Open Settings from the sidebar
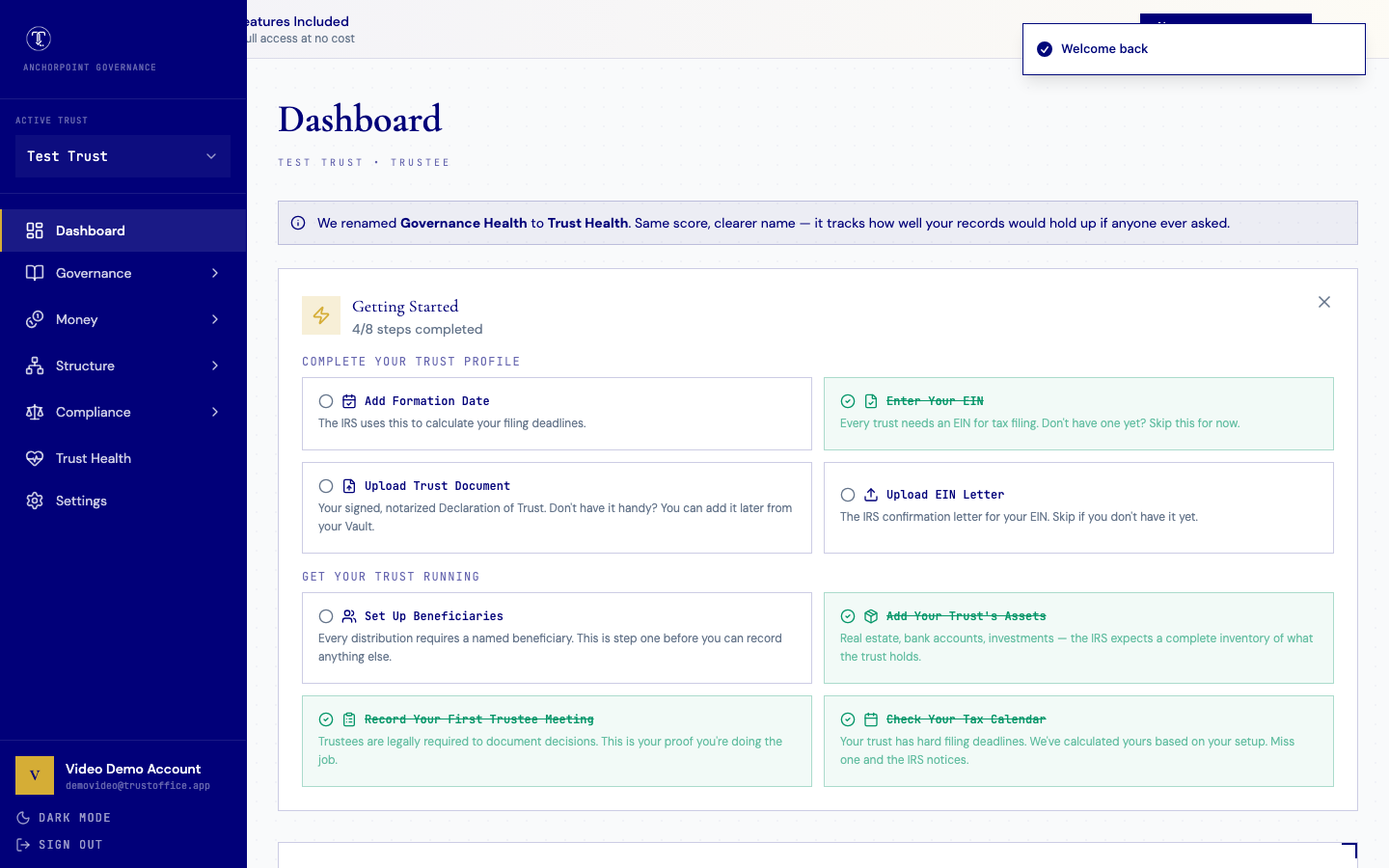This screenshot has width=1389, height=868. pyautogui.click(x=123, y=501)
